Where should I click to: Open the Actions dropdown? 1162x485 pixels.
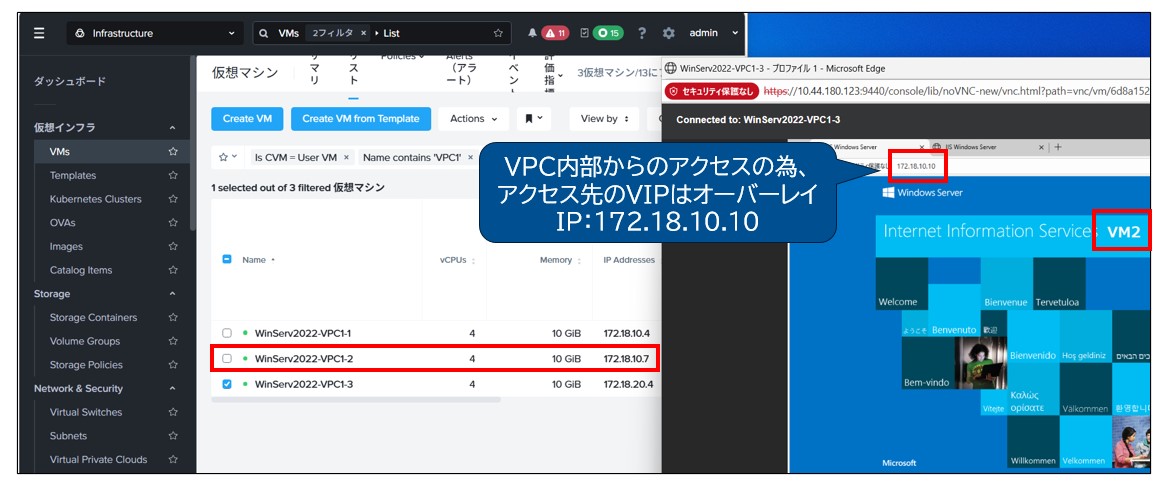(x=473, y=119)
